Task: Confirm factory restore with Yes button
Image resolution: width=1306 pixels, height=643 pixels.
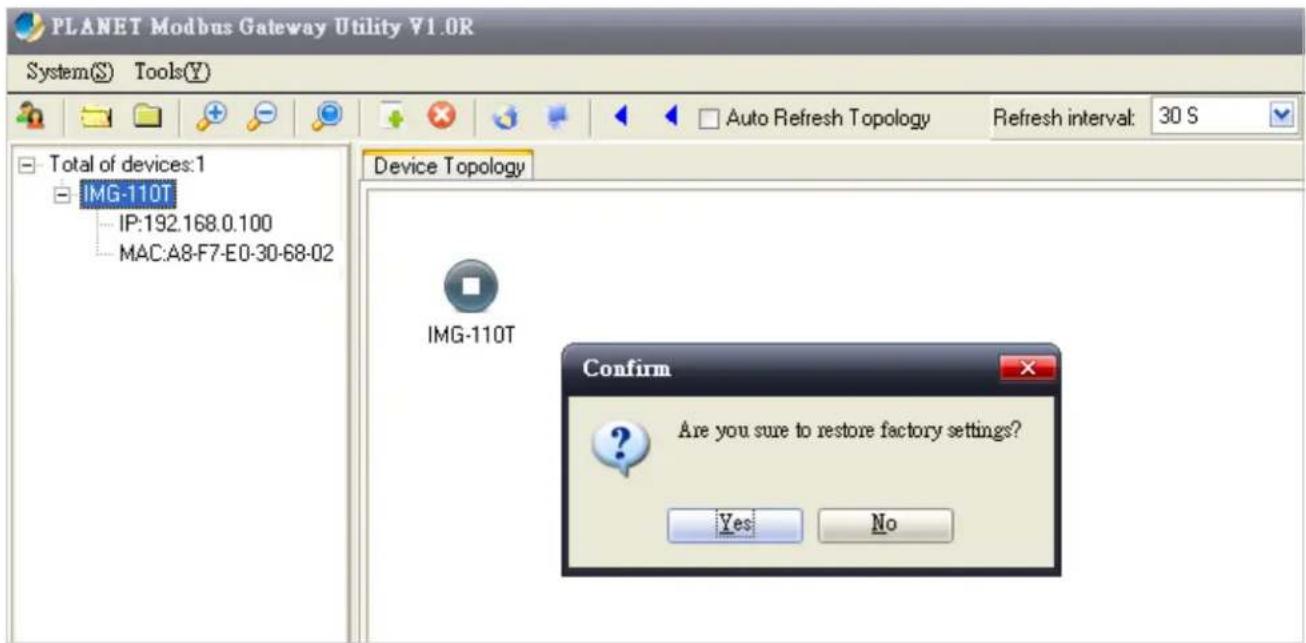Action: [x=735, y=525]
